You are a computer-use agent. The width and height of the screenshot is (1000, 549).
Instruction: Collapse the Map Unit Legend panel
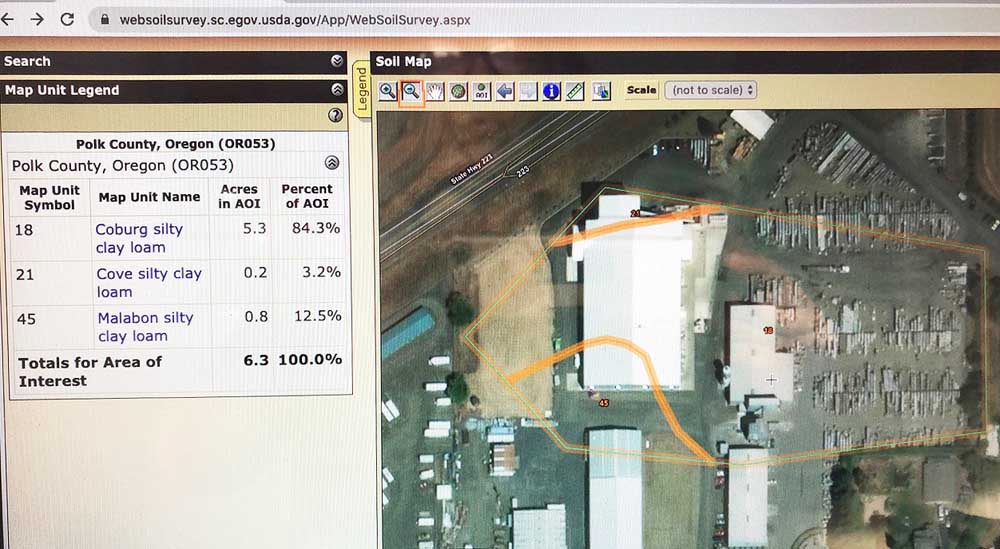337,90
